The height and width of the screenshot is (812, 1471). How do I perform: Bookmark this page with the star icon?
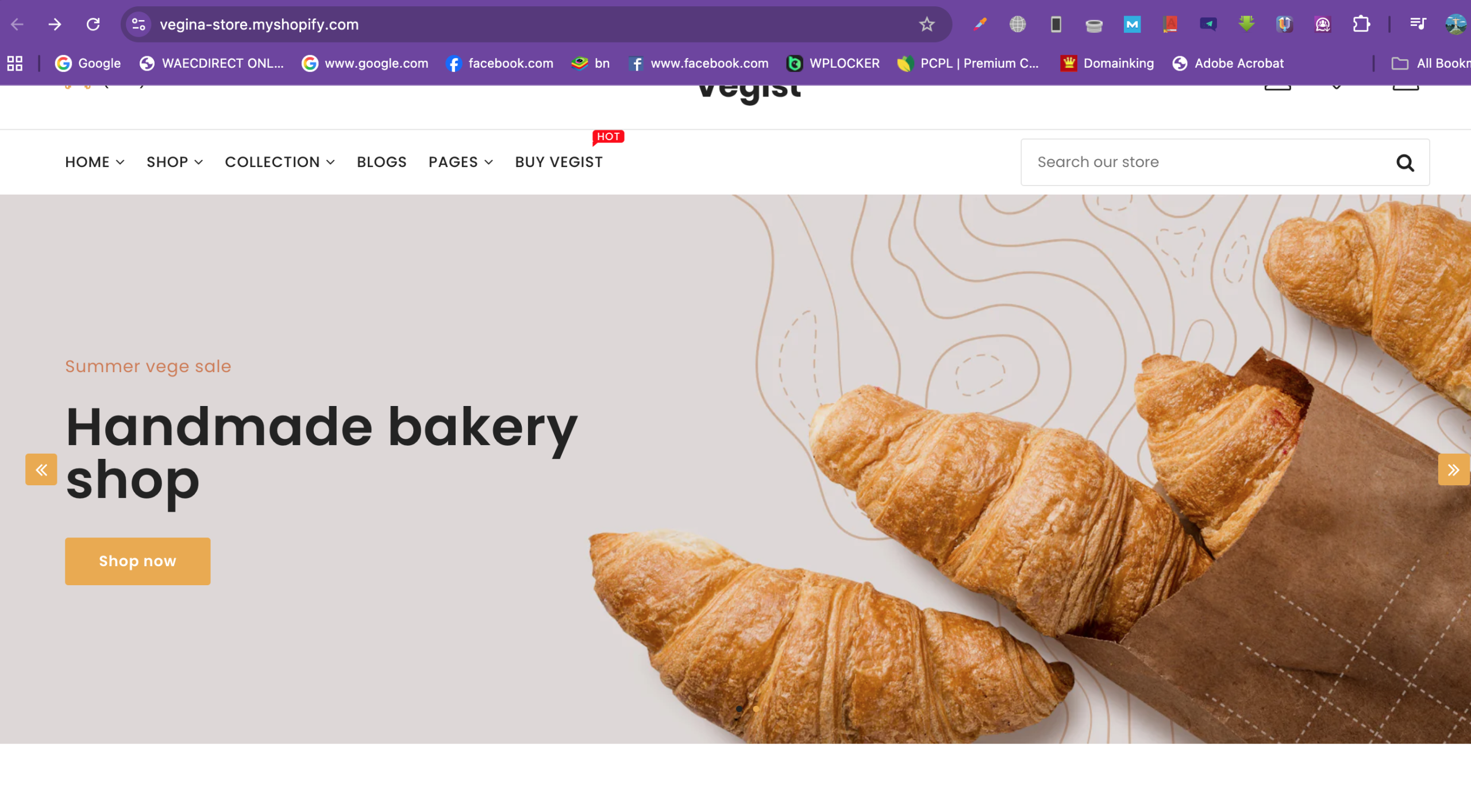927,25
